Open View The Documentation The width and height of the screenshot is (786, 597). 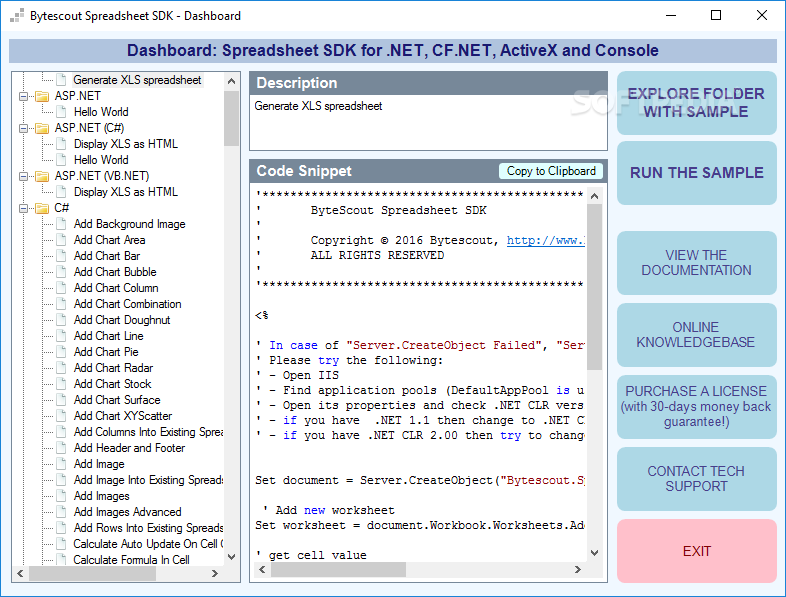coord(696,263)
